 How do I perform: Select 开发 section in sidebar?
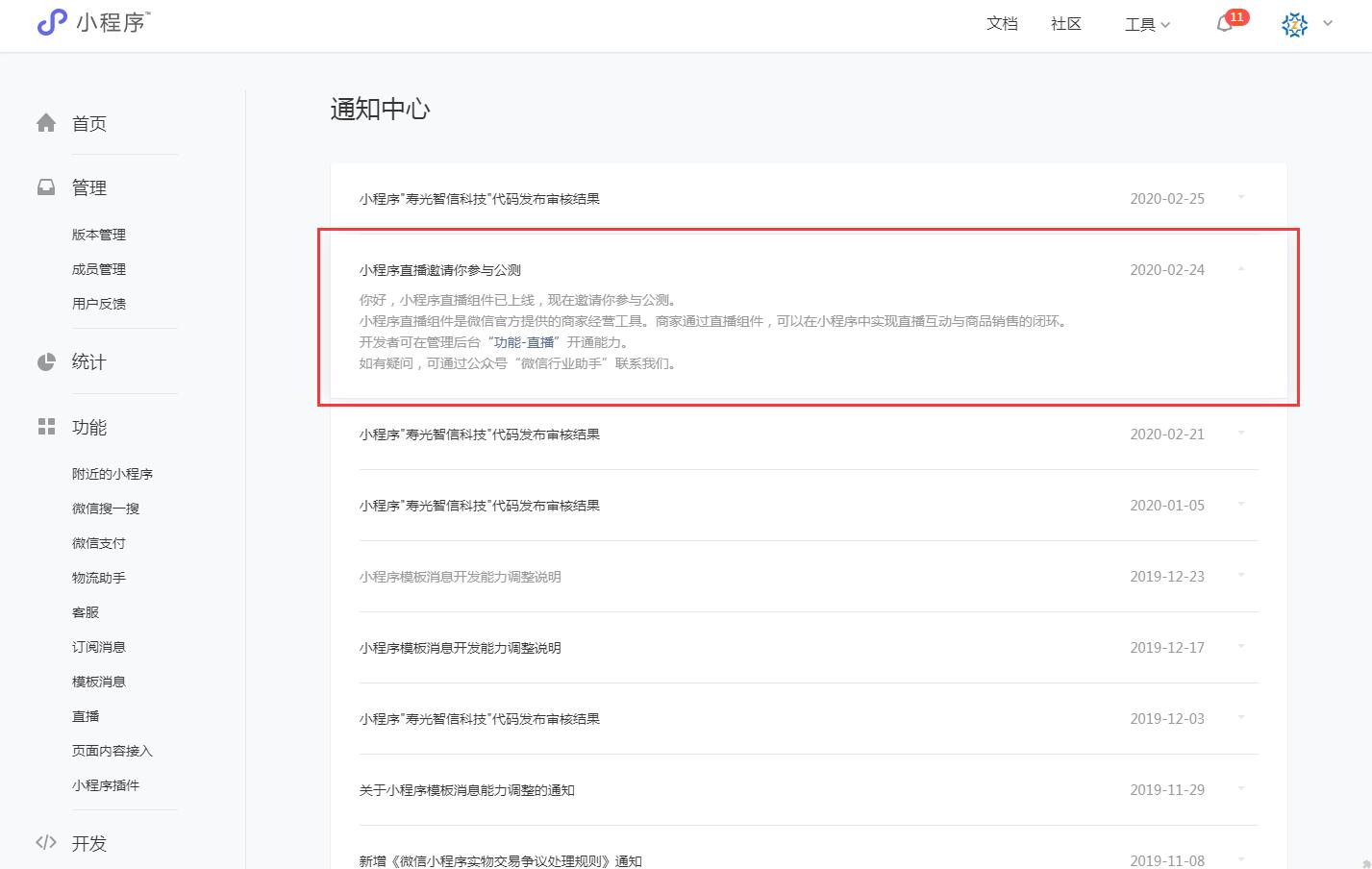(89, 843)
